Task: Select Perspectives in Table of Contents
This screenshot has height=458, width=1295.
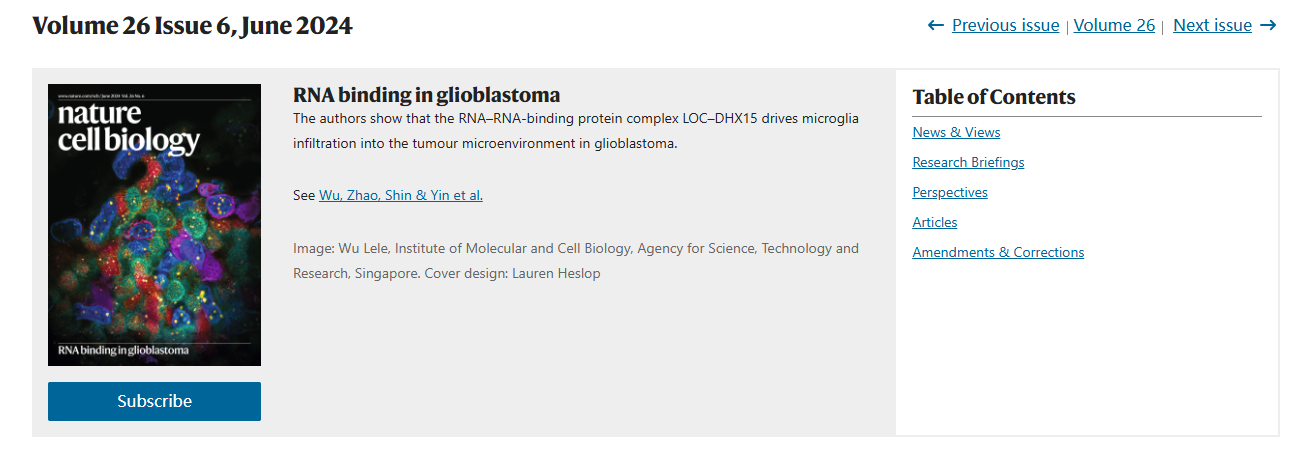Action: (950, 192)
